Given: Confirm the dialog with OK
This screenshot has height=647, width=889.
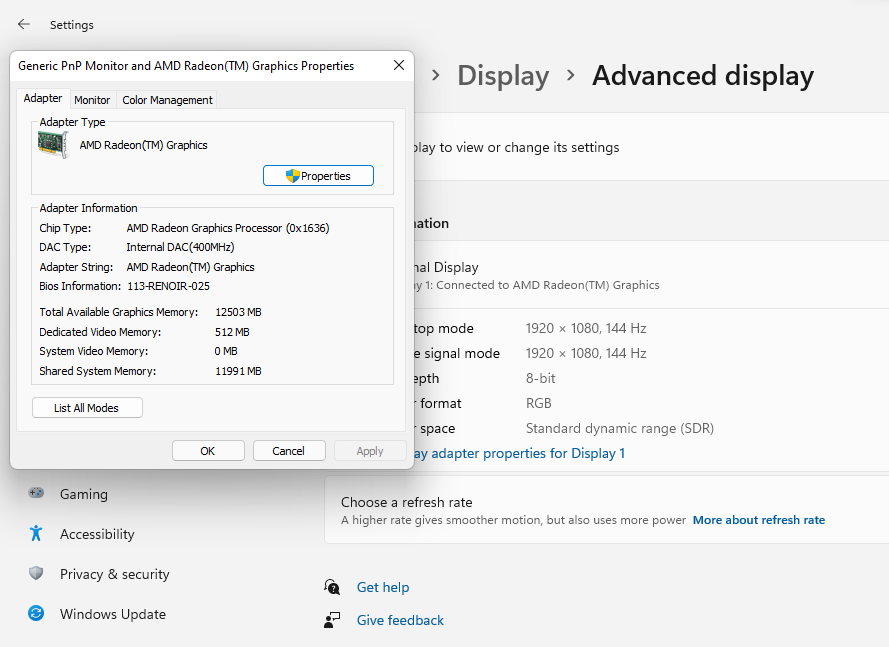Looking at the screenshot, I should (x=208, y=451).
